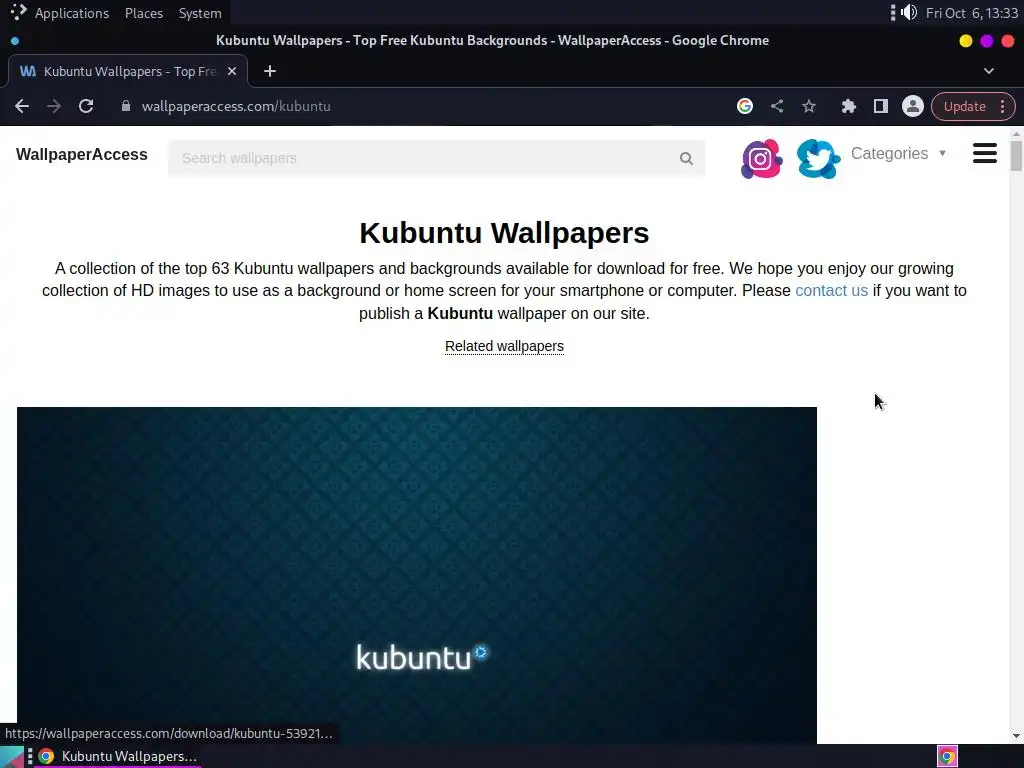The image size is (1024, 768).
Task: Click the top panel handle dots
Action: tap(893, 12)
